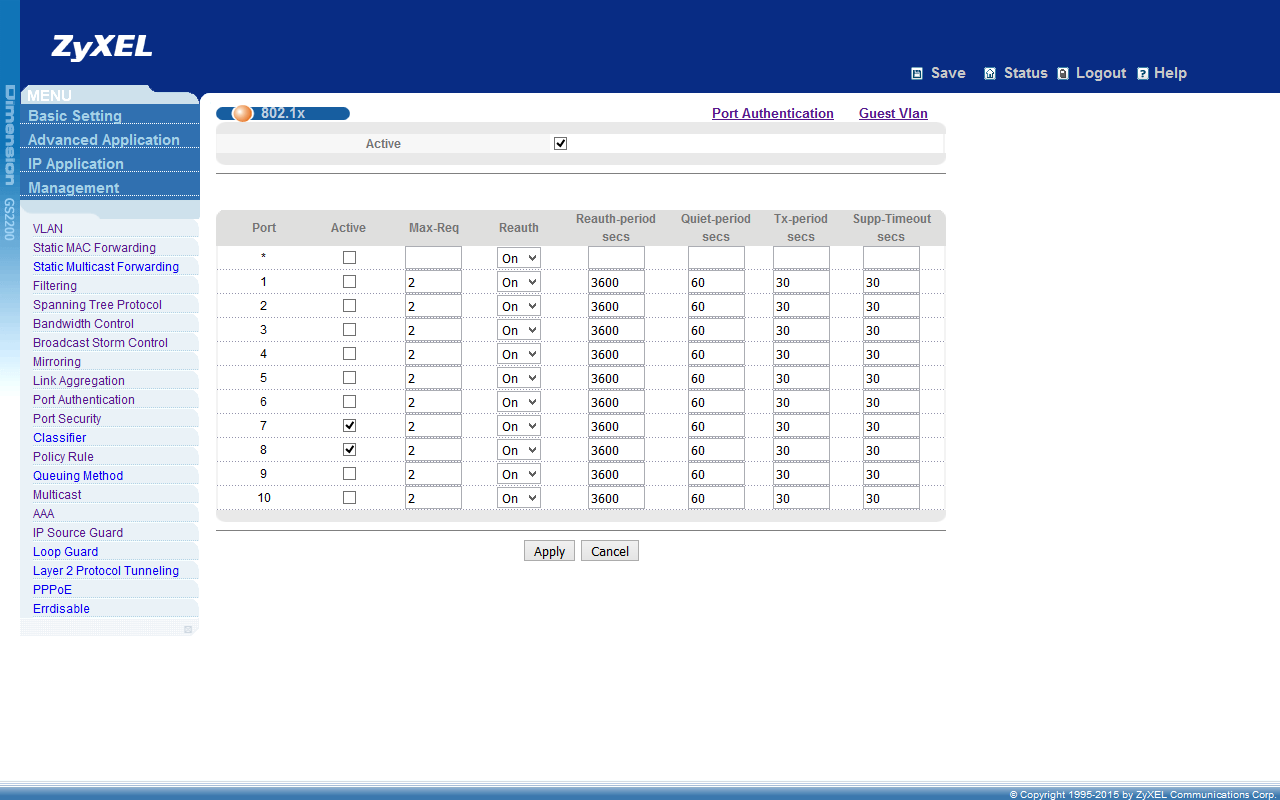
Task: Open Errdisable settings
Action: click(61, 609)
